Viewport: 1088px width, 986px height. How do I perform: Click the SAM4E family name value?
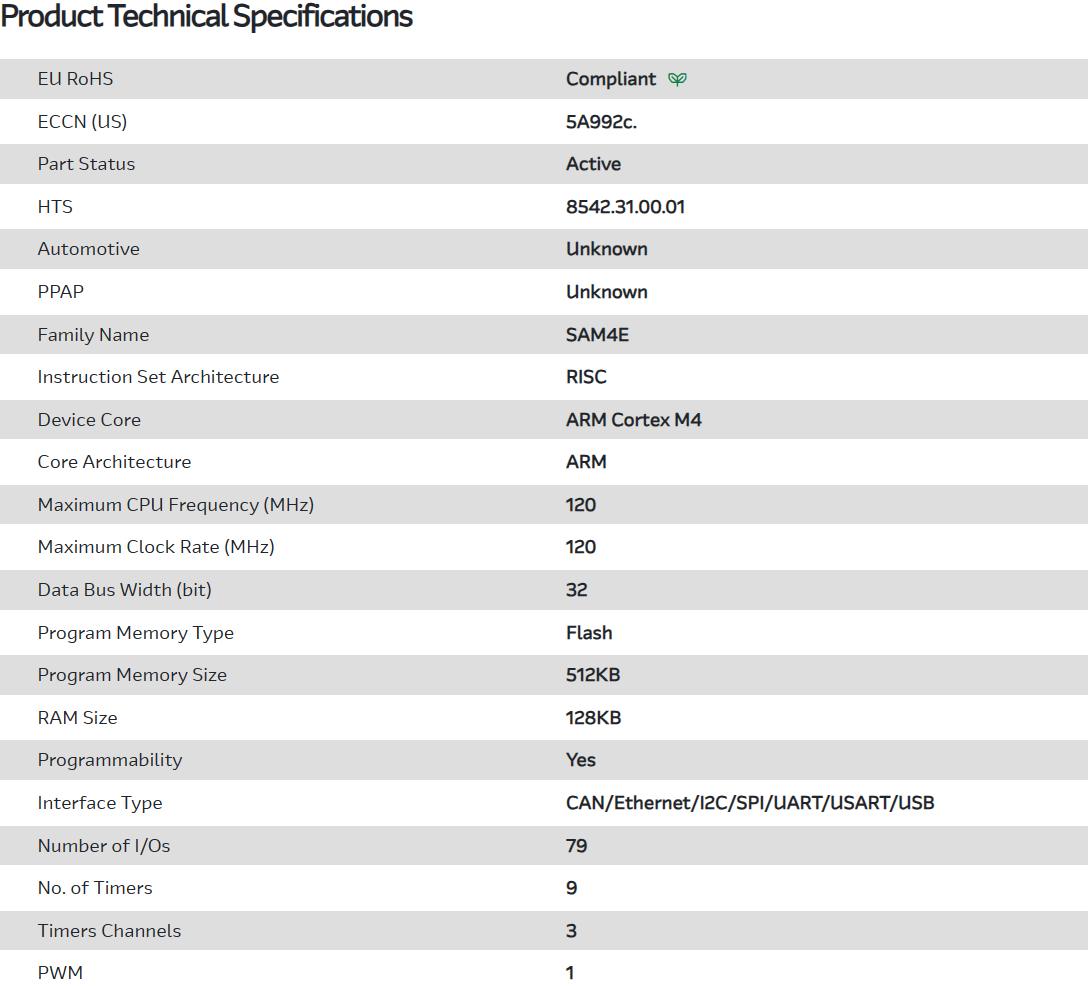597,335
